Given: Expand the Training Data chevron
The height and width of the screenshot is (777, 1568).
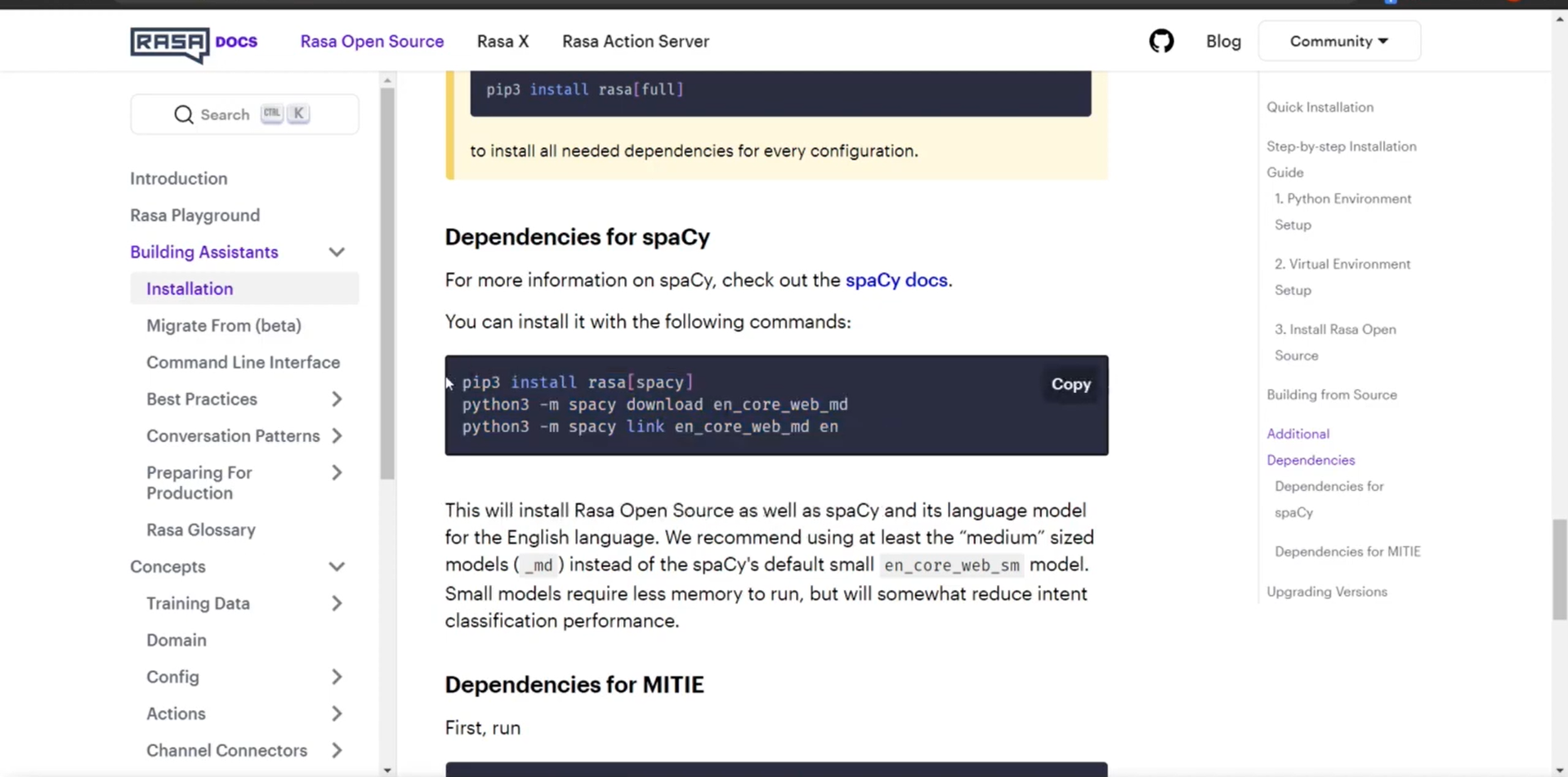Looking at the screenshot, I should pyautogui.click(x=337, y=603).
